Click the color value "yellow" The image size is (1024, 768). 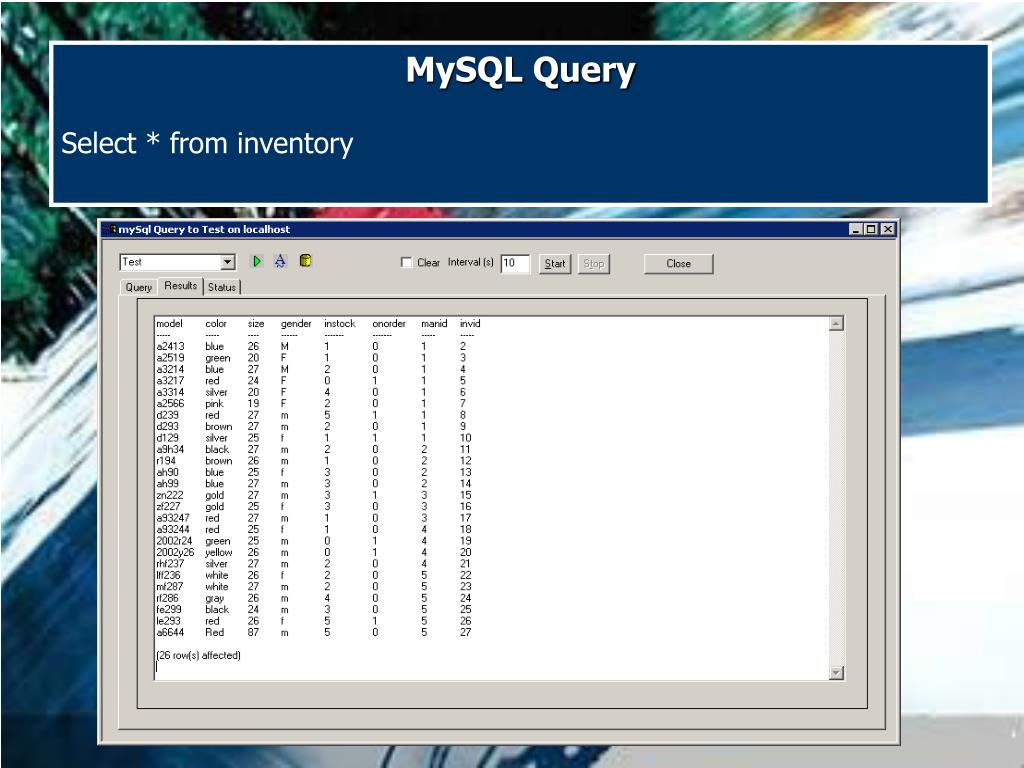click(x=219, y=552)
